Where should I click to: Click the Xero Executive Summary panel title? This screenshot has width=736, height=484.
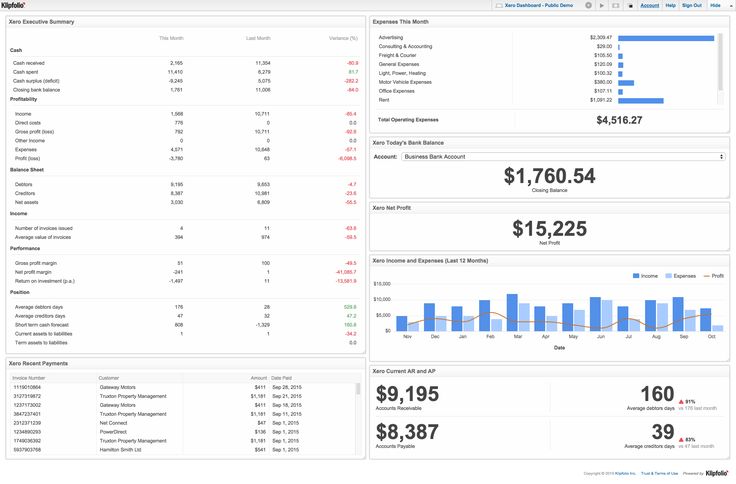pos(41,22)
